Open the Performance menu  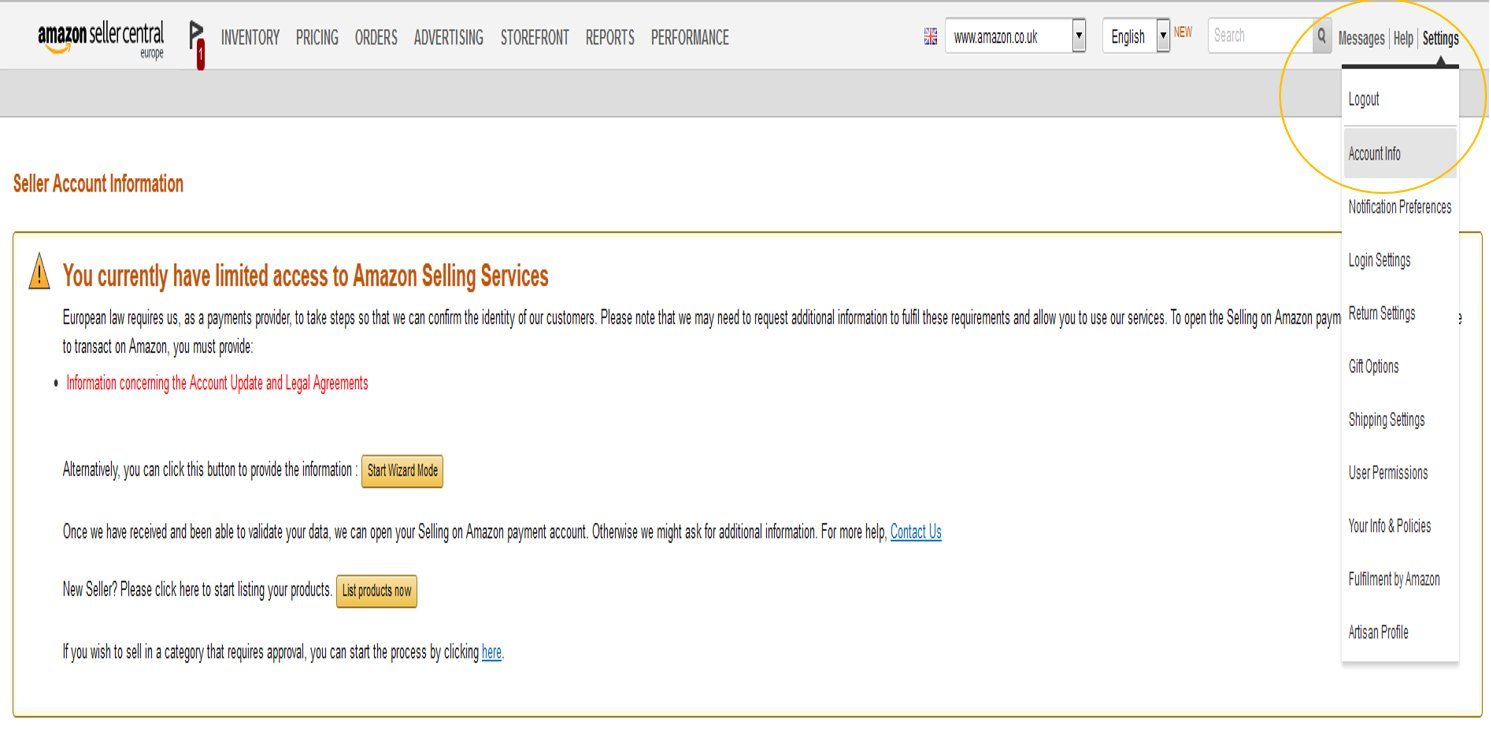coord(689,38)
